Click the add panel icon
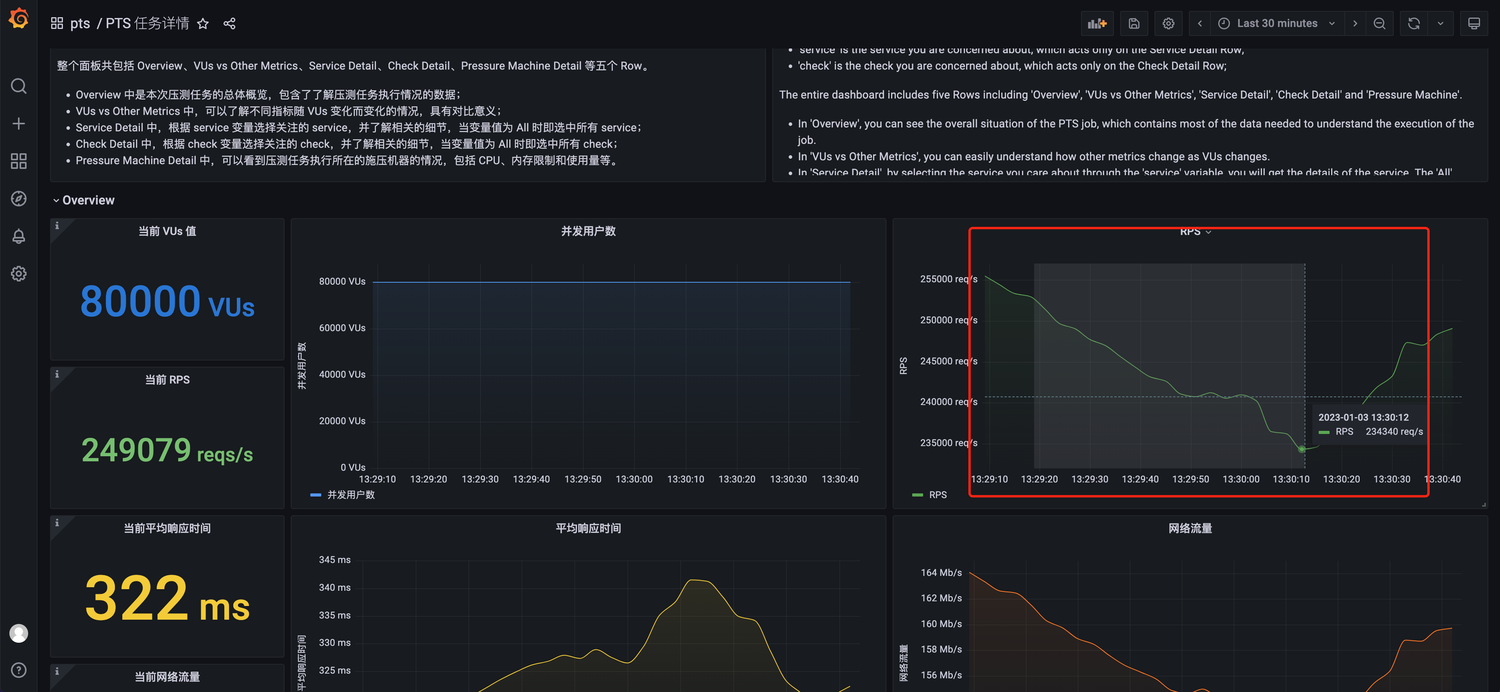This screenshot has width=1500, height=692. tap(1097, 23)
